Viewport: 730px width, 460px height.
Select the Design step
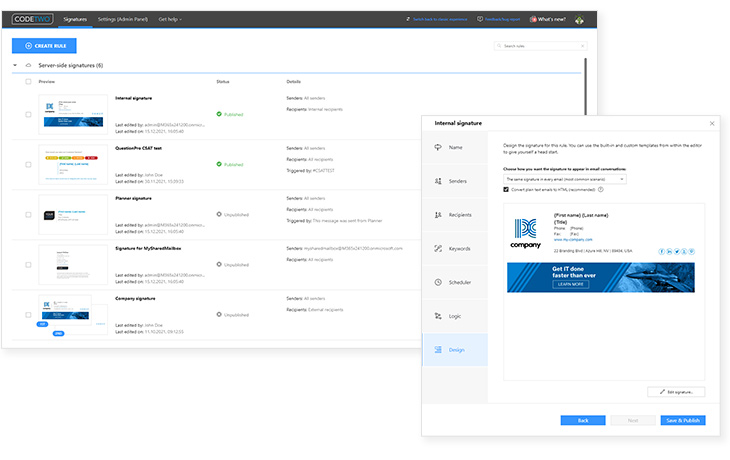455,350
